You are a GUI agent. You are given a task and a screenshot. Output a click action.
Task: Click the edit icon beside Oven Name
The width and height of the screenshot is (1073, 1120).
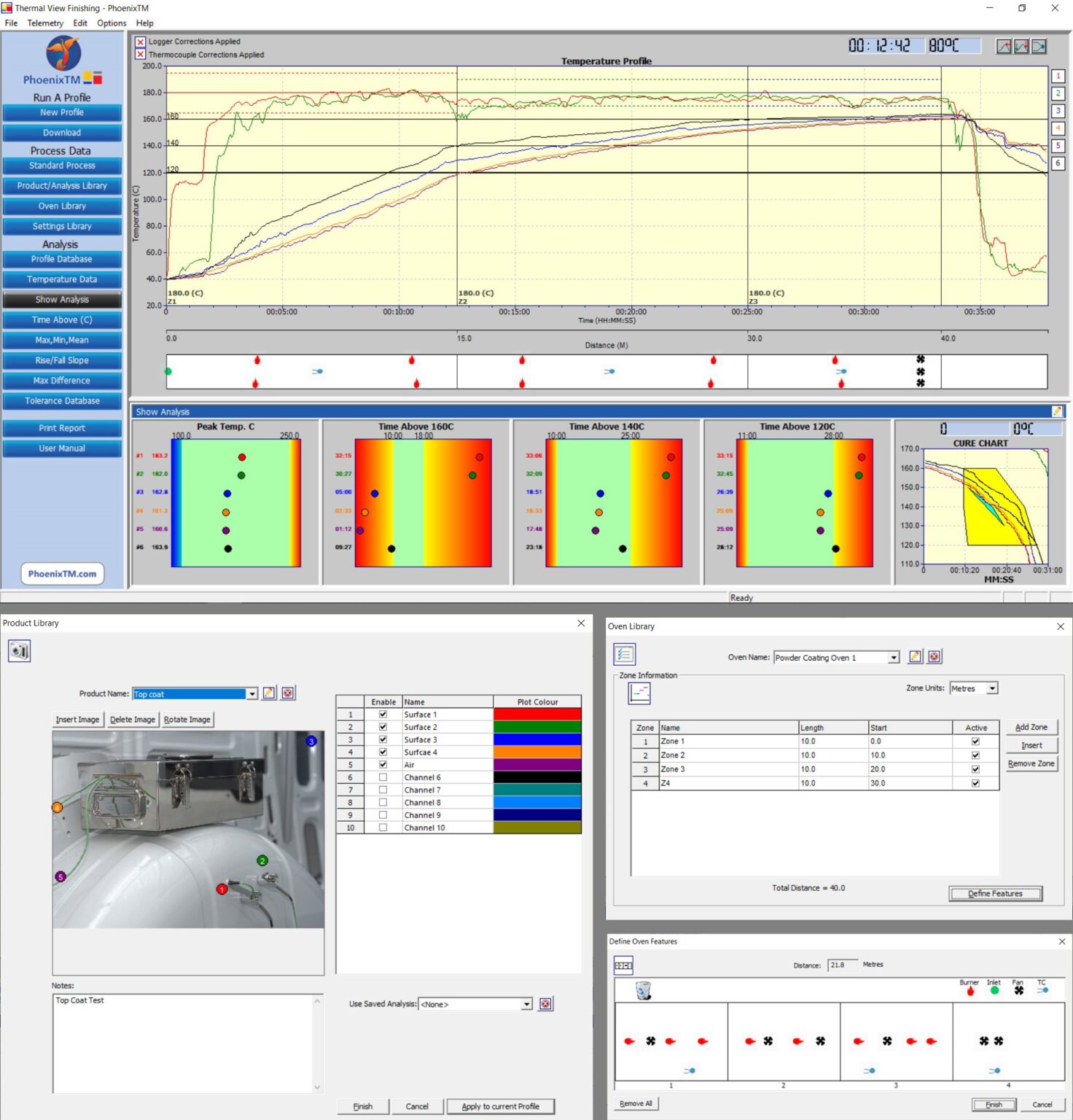[x=915, y=656]
